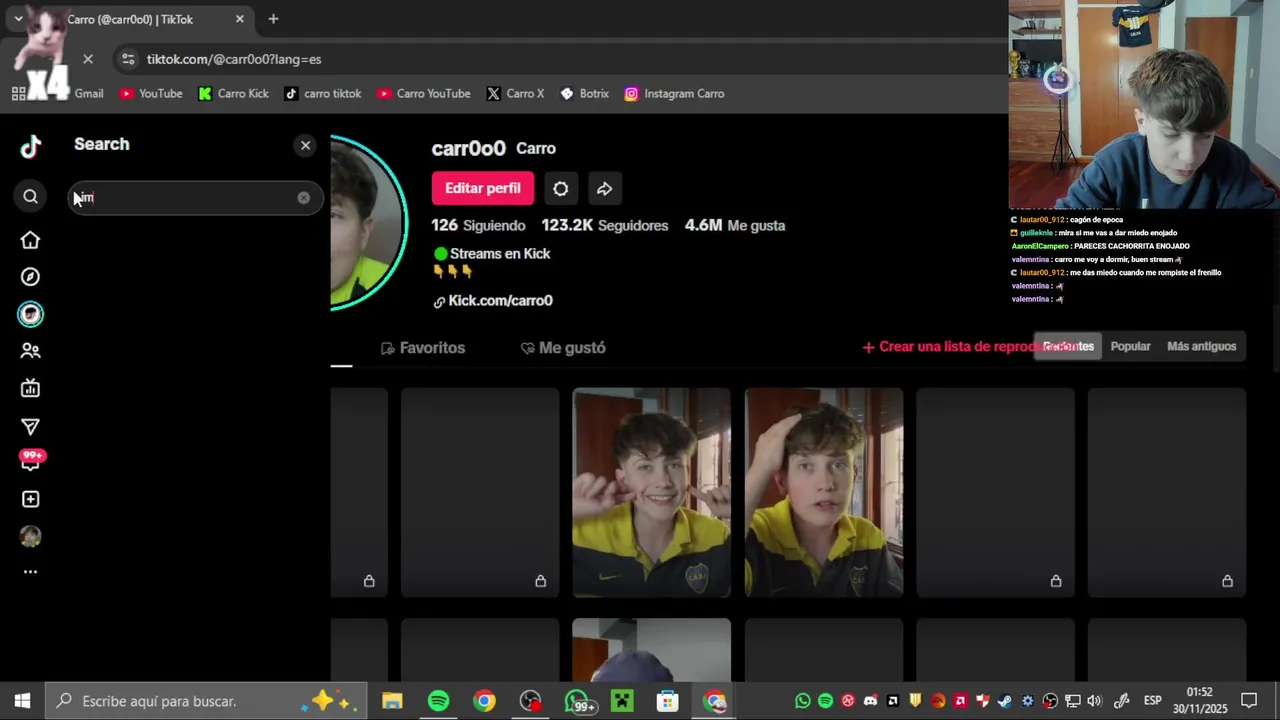Open the Kick.com/carro0 link
This screenshot has width=1280, height=720.
(493, 300)
